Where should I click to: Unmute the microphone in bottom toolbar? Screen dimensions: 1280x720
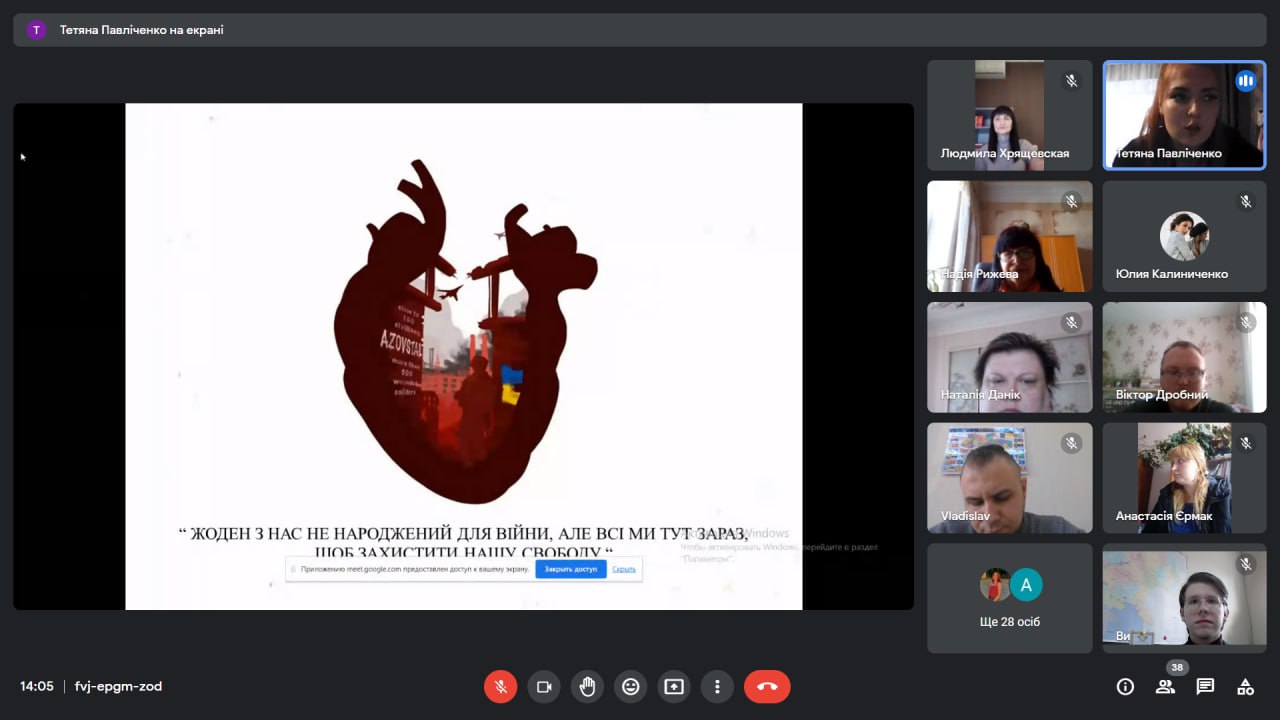coord(500,687)
